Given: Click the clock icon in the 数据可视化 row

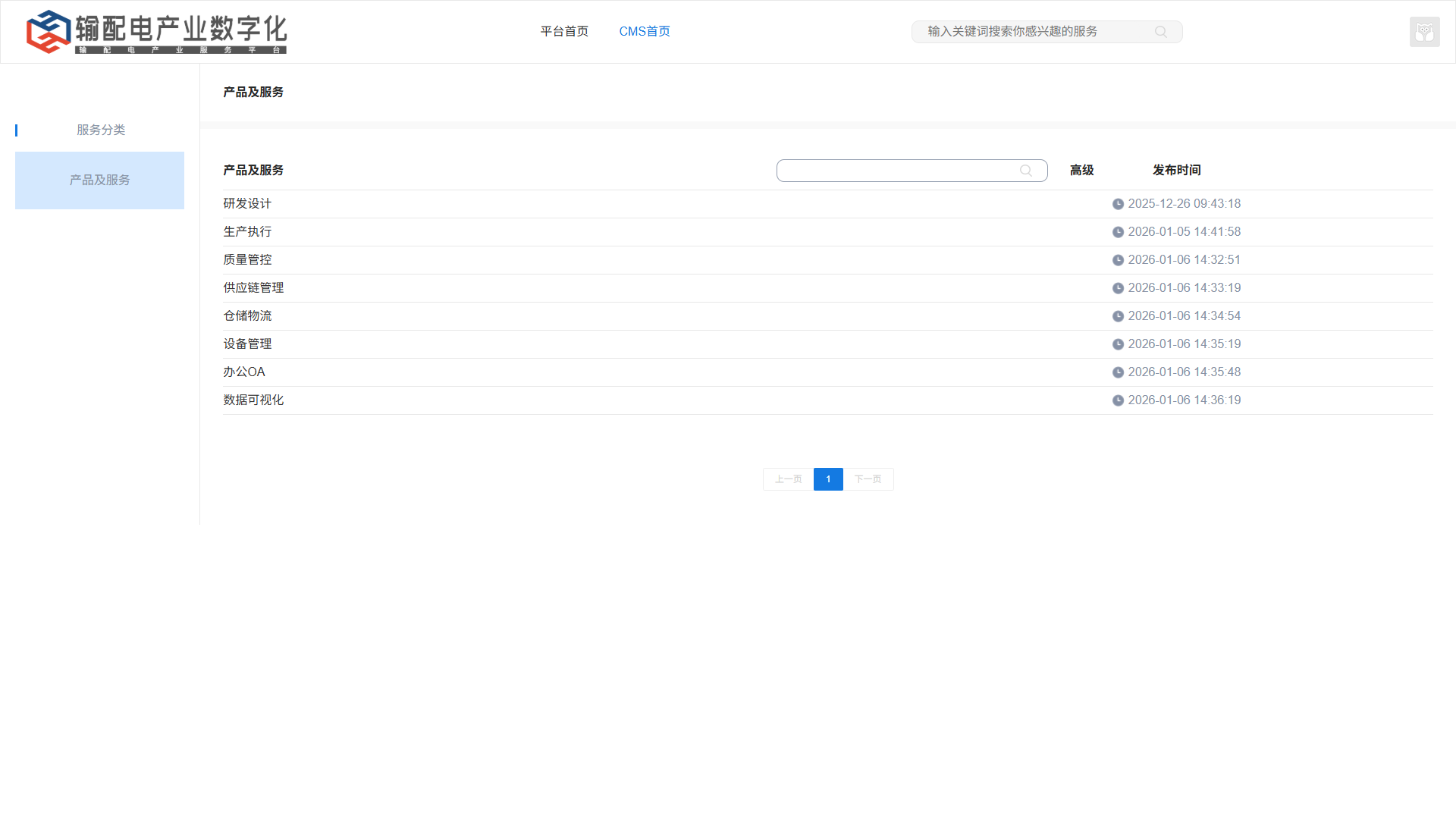Looking at the screenshot, I should 1118,400.
